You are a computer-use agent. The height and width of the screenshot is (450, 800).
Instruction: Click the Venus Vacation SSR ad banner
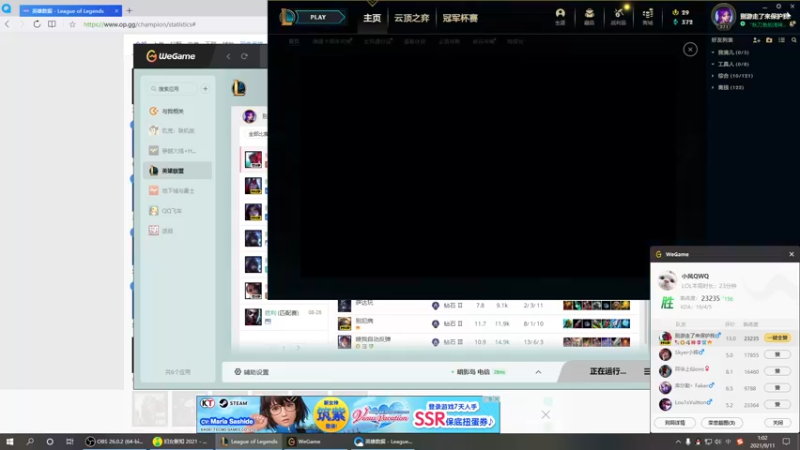pos(348,414)
